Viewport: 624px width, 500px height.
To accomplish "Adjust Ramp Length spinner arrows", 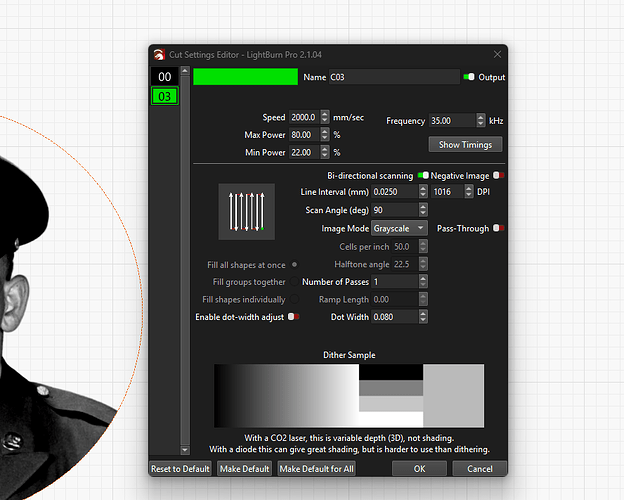I will (423, 299).
